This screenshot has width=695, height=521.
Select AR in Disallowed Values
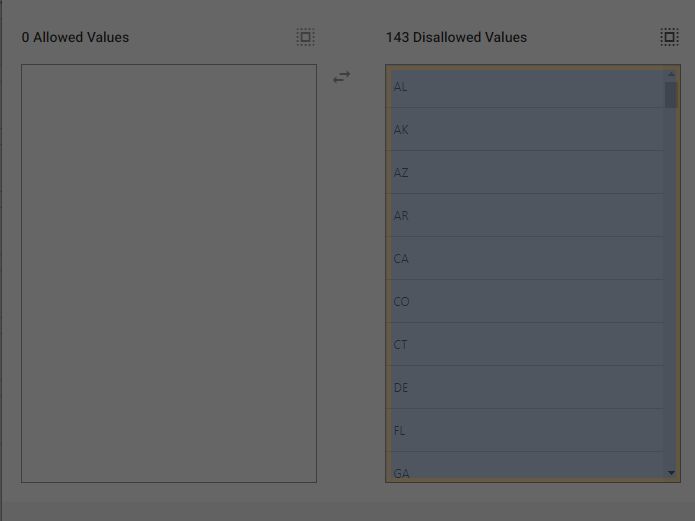pyautogui.click(x=525, y=215)
